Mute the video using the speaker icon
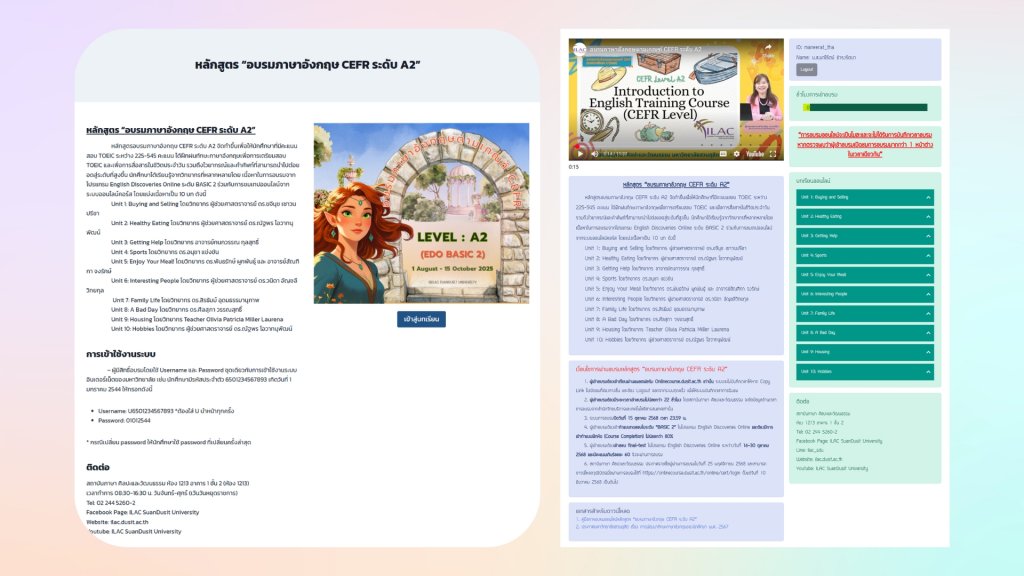Screen dimensions: 1024x576 [594, 154]
